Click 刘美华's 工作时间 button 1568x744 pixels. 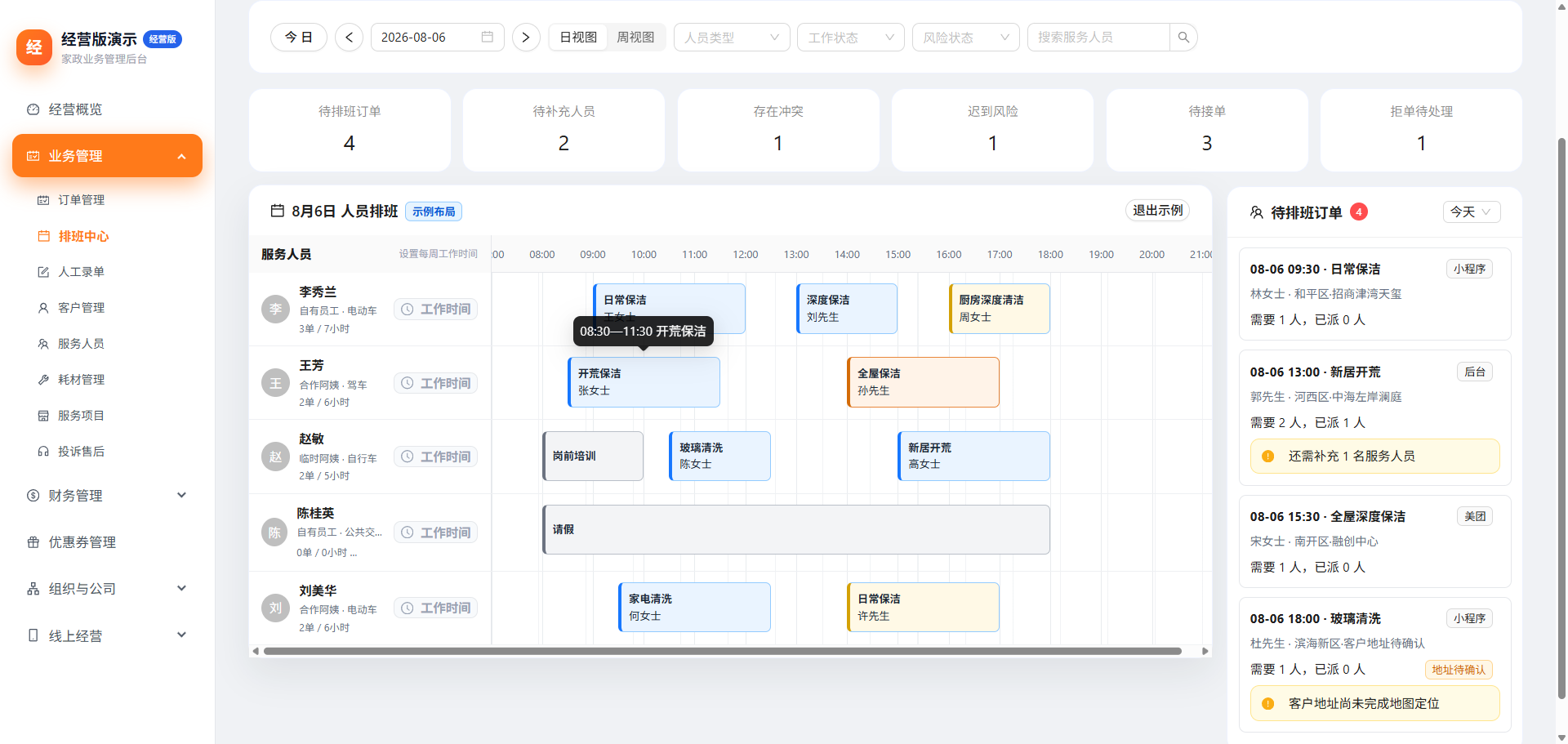click(x=436, y=608)
